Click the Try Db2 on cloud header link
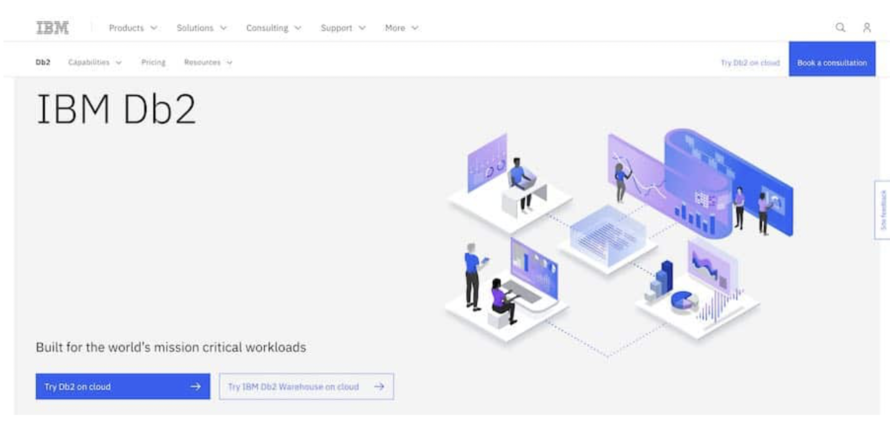The width and height of the screenshot is (890, 423). (750, 63)
